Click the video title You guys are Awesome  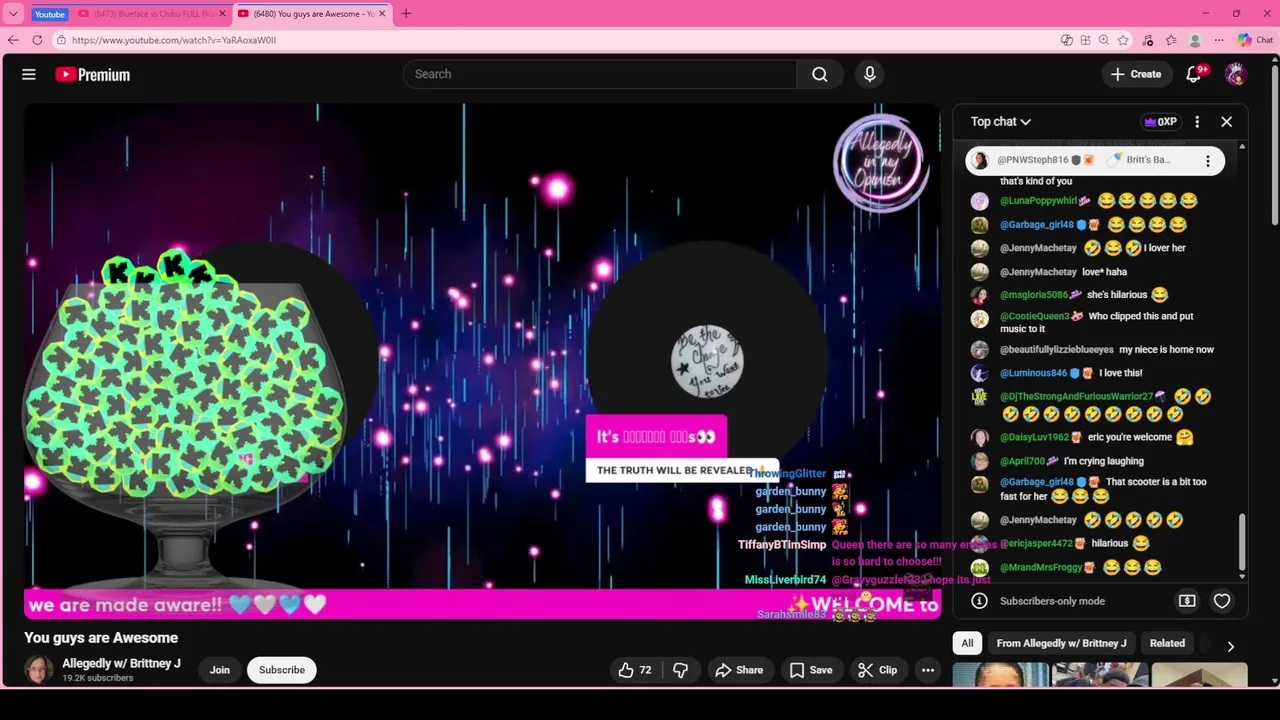101,638
